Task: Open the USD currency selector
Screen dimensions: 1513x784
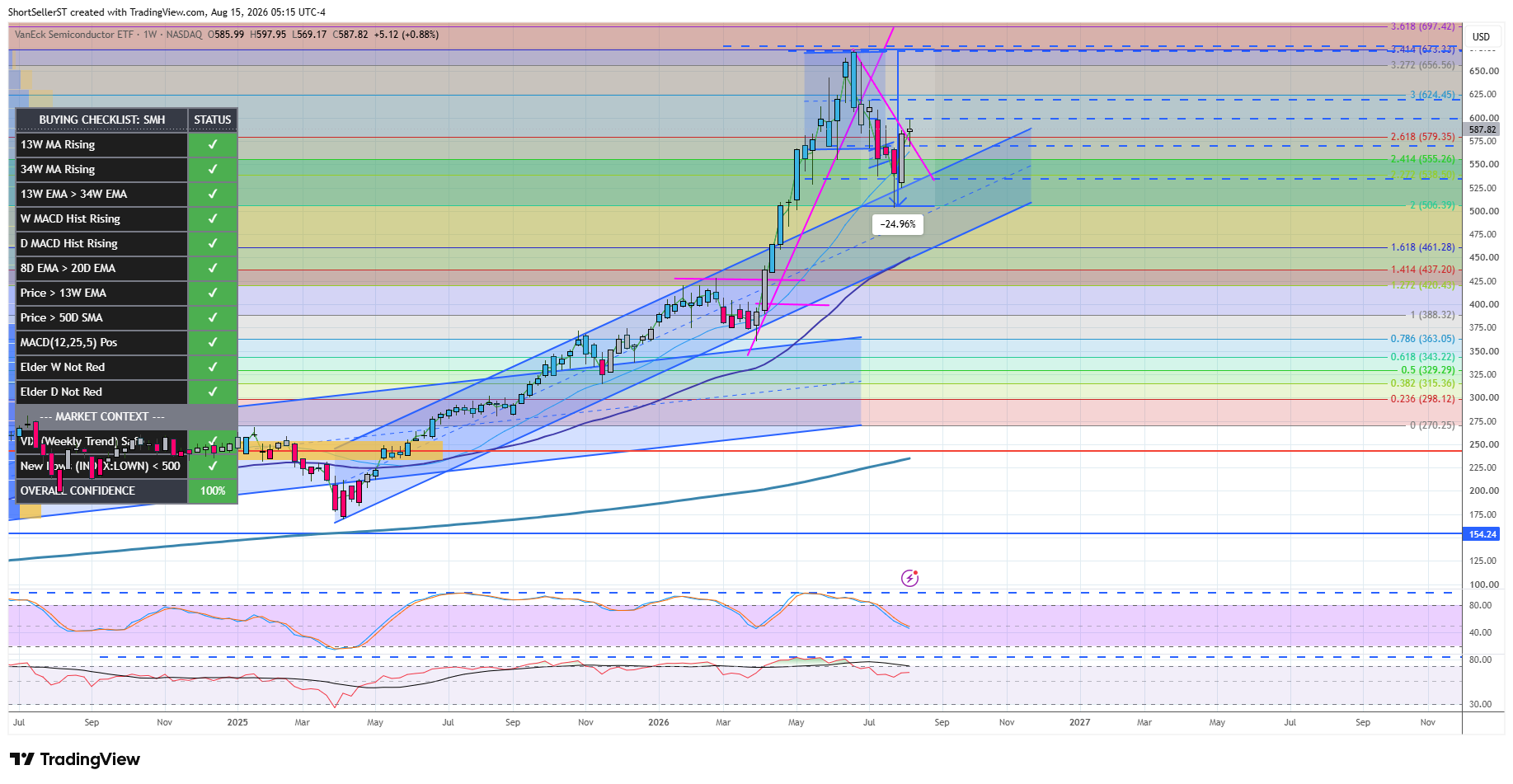Action: (x=1482, y=36)
